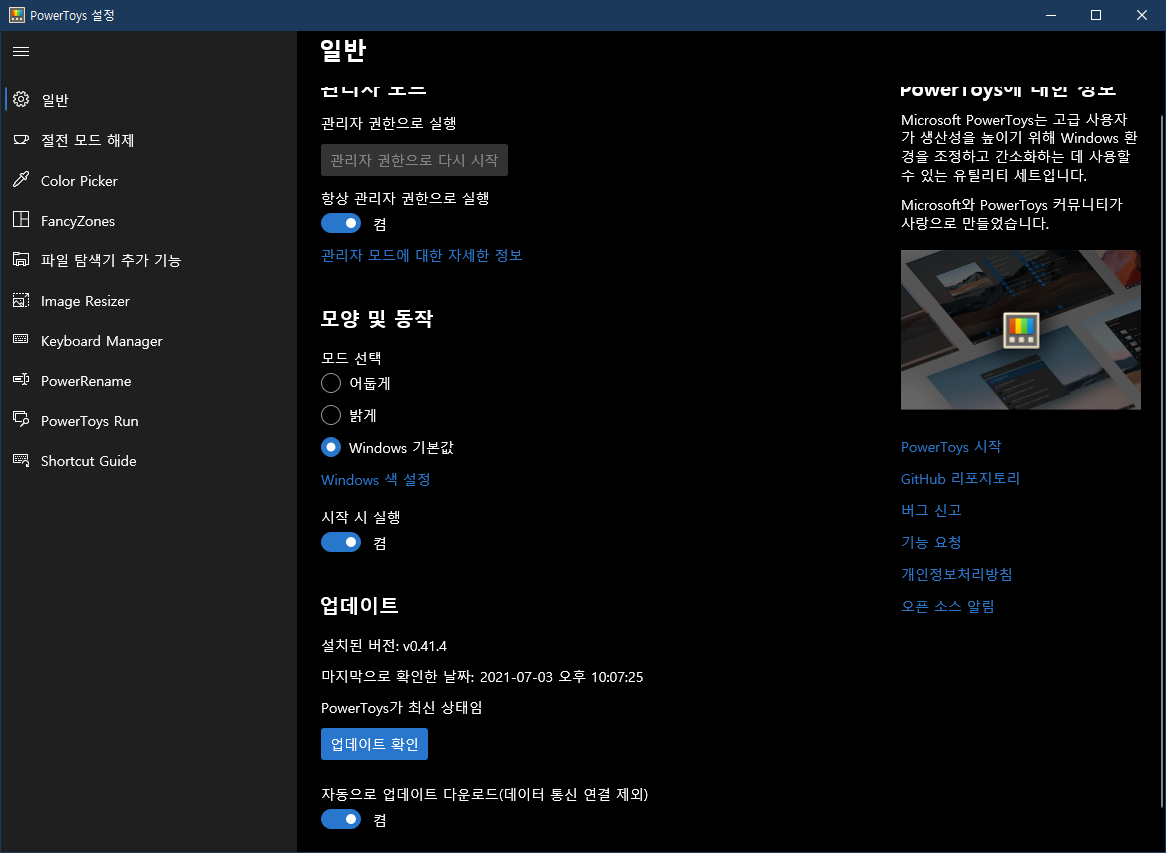Image resolution: width=1166 pixels, height=853 pixels.
Task: Open FancyZones settings page
Action: [149, 220]
